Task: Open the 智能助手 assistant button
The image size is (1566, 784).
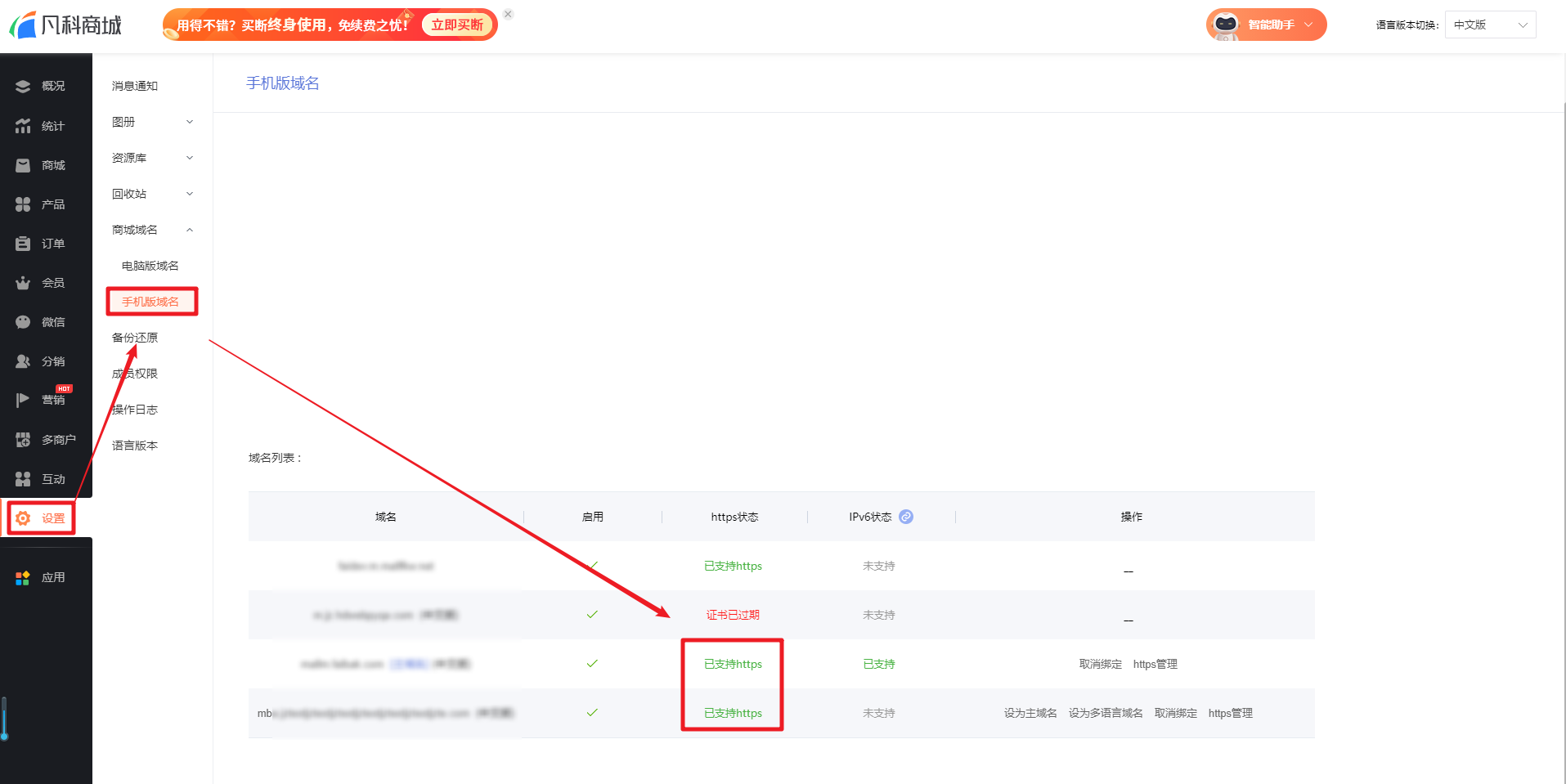Action: point(1266,25)
